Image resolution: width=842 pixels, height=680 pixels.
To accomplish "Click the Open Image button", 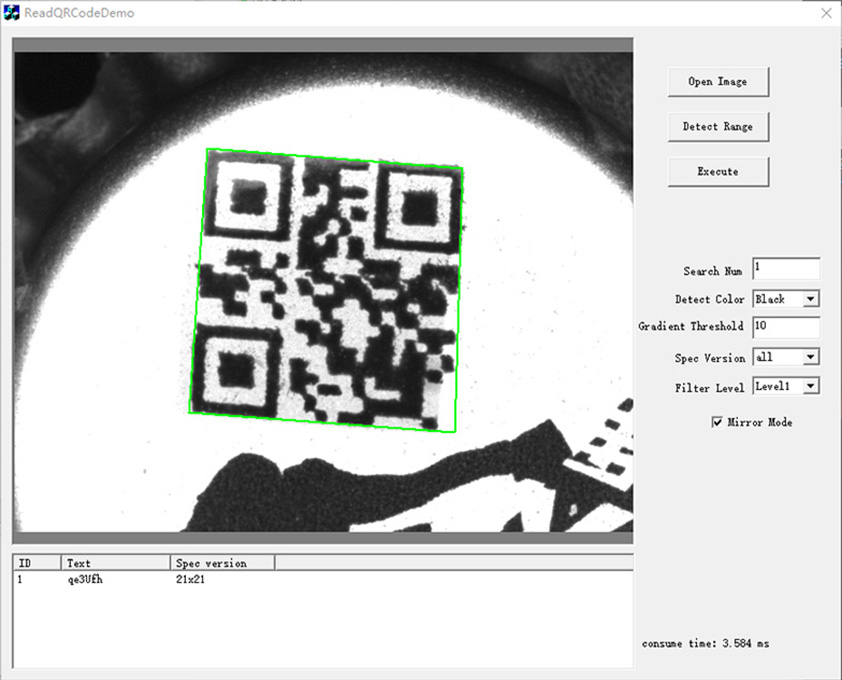I will [x=717, y=81].
